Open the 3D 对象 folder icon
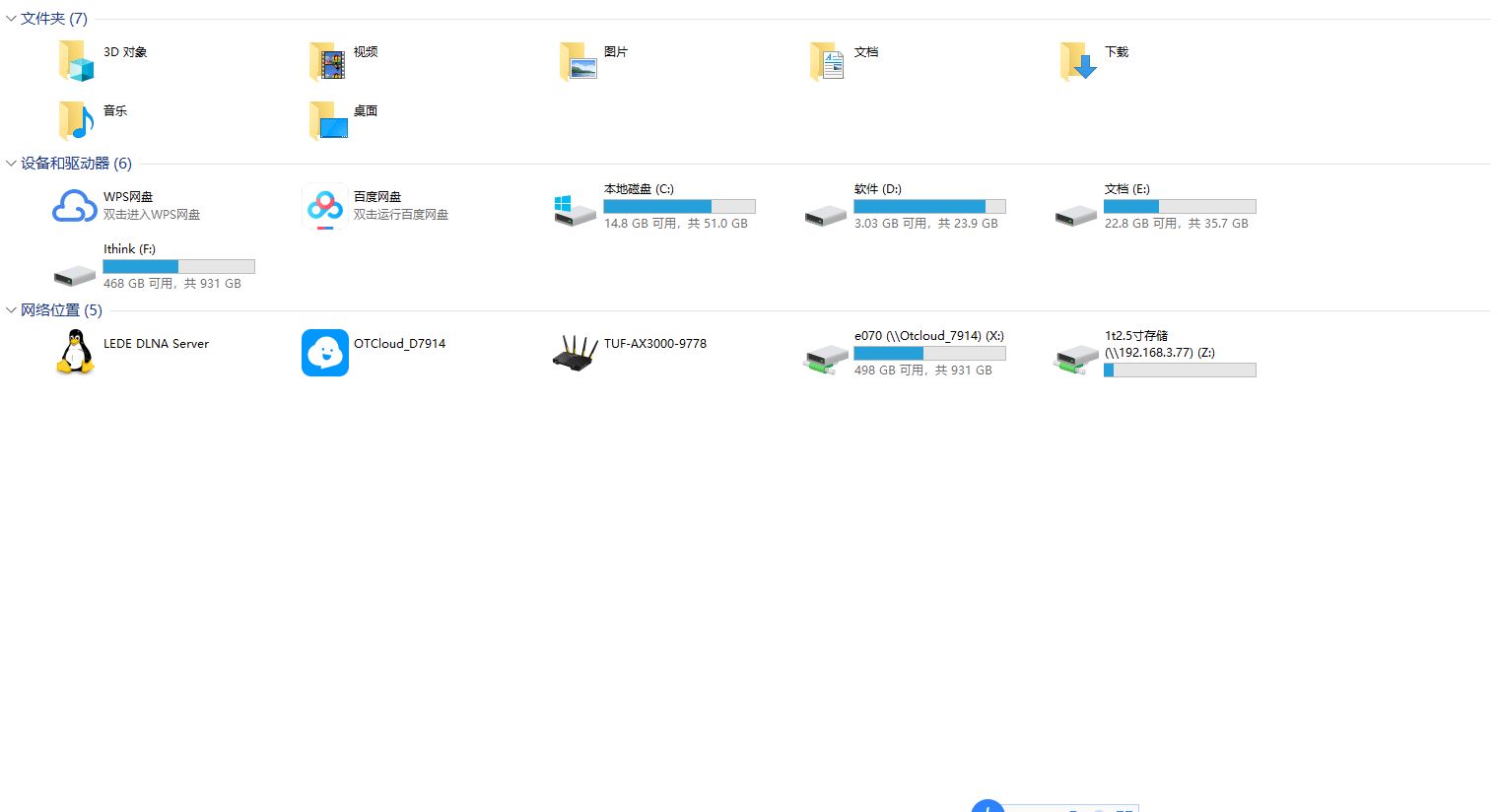This screenshot has width=1498, height=812. click(76, 60)
